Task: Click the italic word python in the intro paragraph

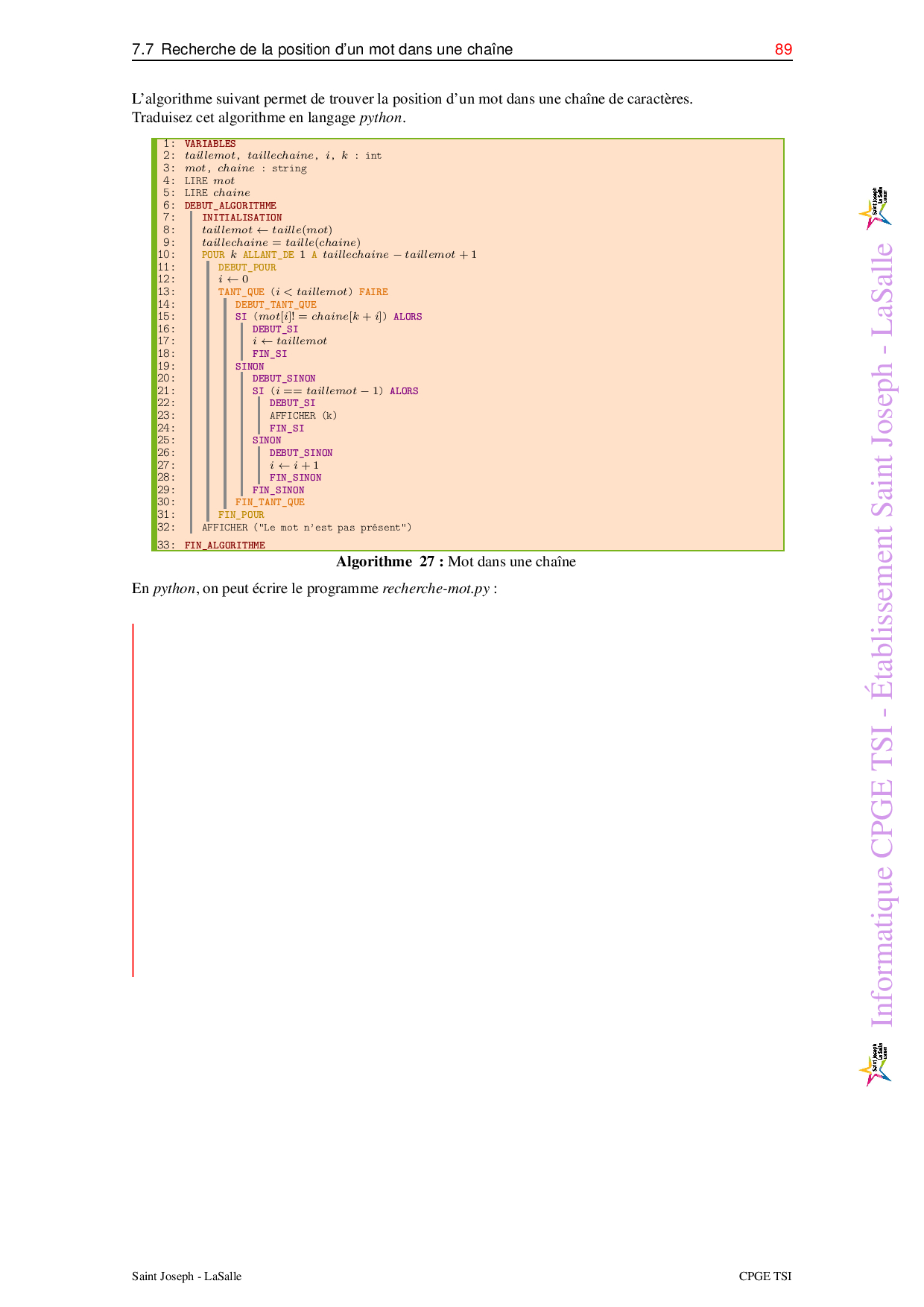Action: (x=380, y=118)
